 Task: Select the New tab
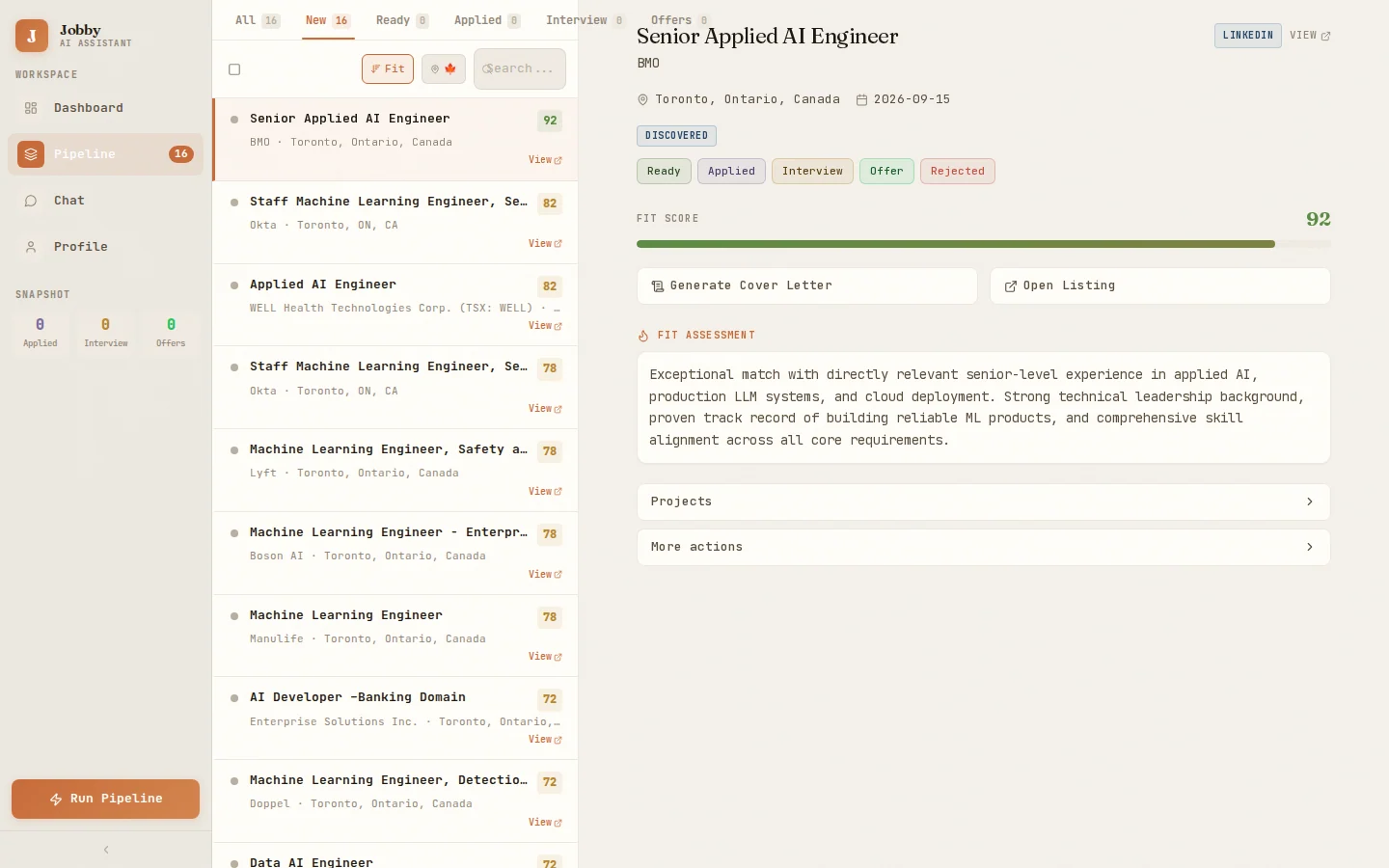click(x=328, y=20)
